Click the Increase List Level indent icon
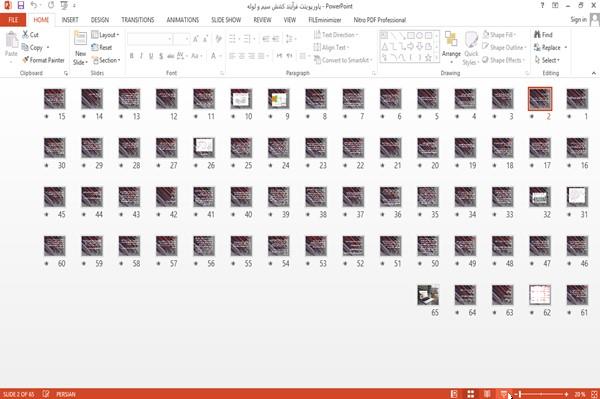Image resolution: width=600 pixels, height=399 pixels. pos(276,39)
